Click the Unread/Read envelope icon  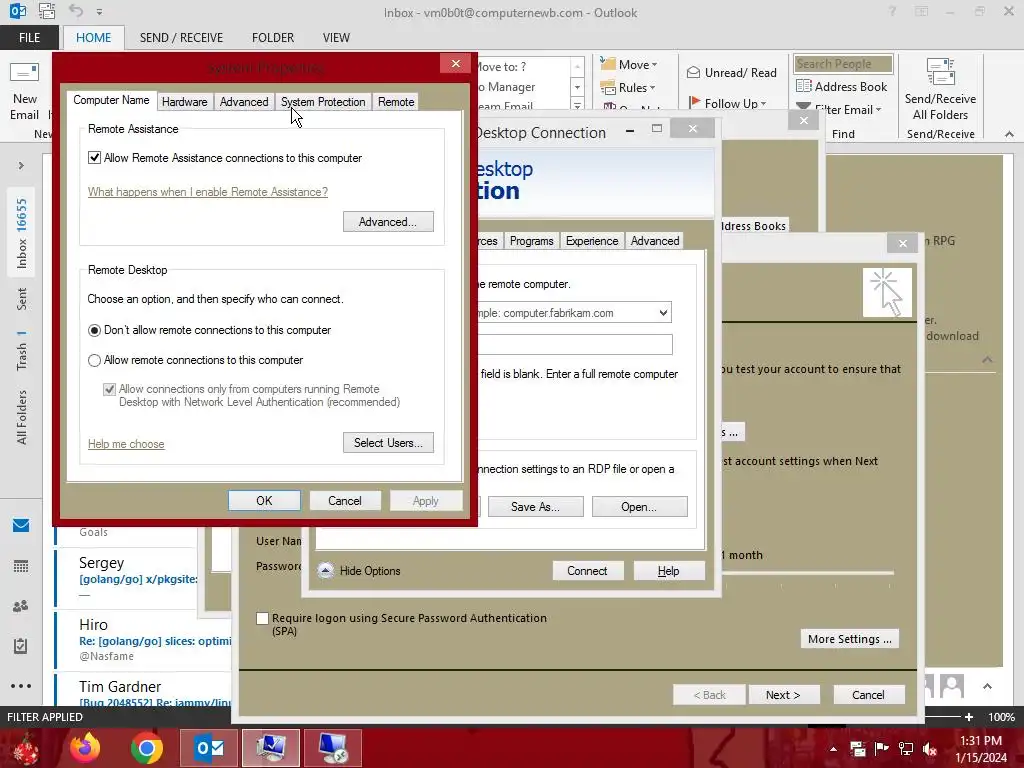click(x=694, y=72)
